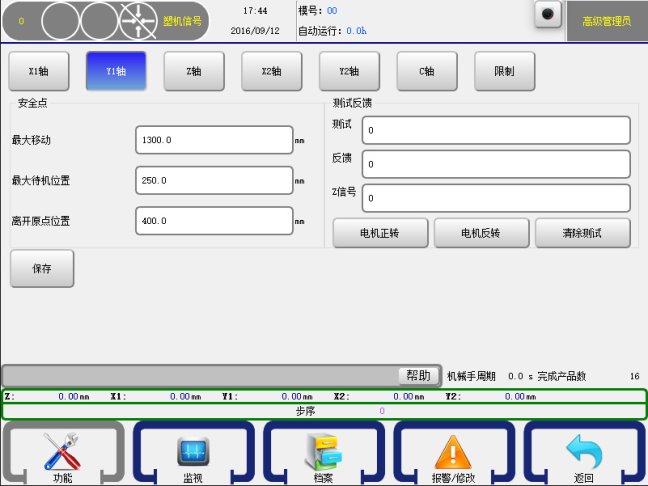The height and width of the screenshot is (486, 648).
Task: Edit the 离开原点位置 field value 400.0
Action: tap(214, 221)
